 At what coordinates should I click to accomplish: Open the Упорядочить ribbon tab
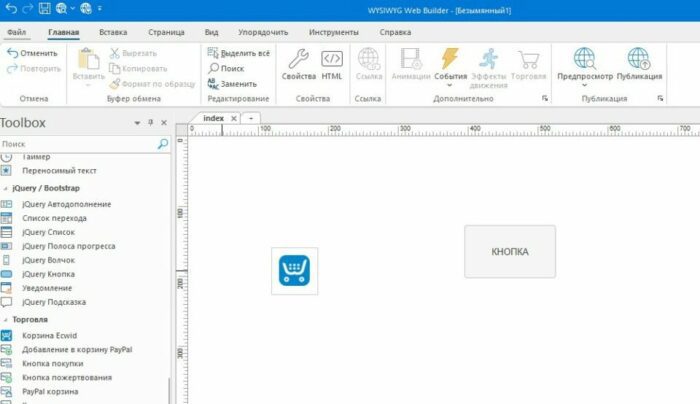(x=263, y=32)
